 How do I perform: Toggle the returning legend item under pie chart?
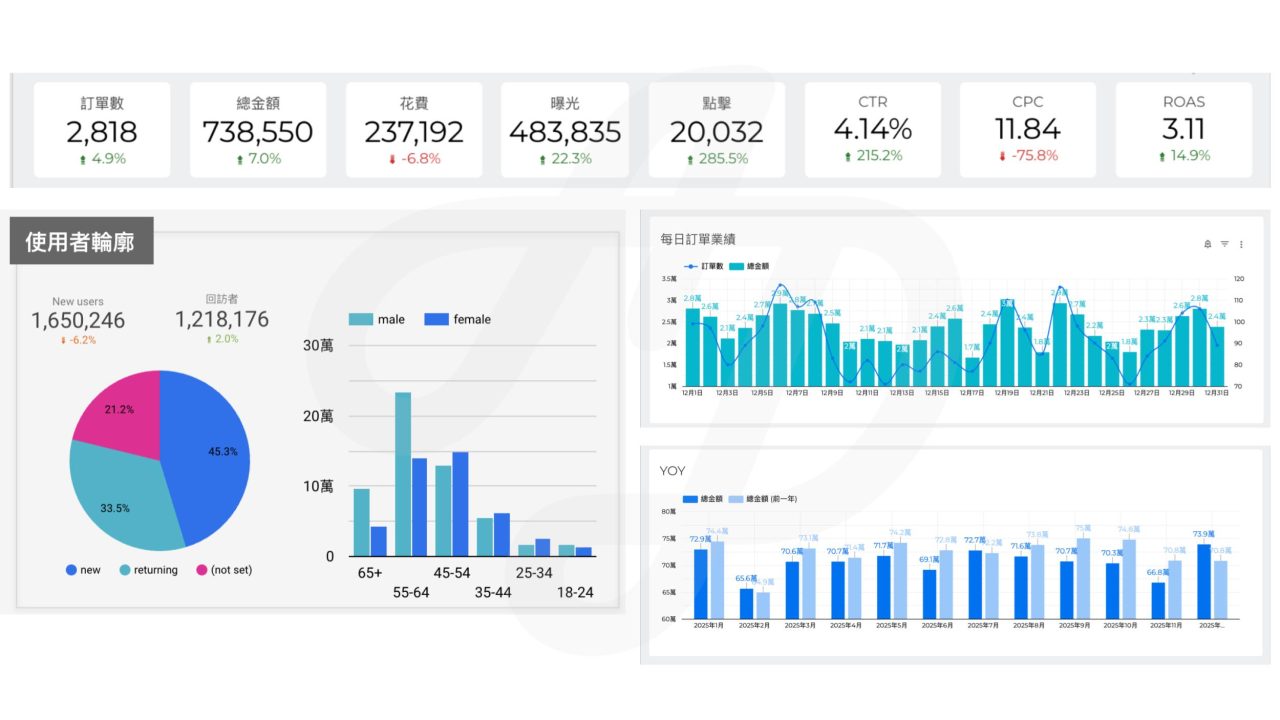pyautogui.click(x=148, y=570)
